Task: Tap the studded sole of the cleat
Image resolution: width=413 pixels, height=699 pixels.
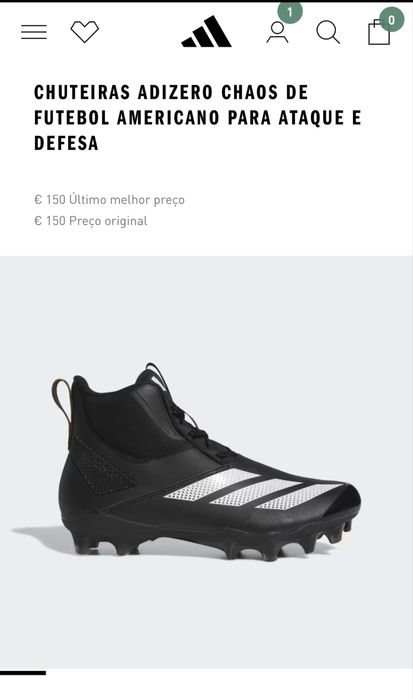Action: tap(212, 542)
